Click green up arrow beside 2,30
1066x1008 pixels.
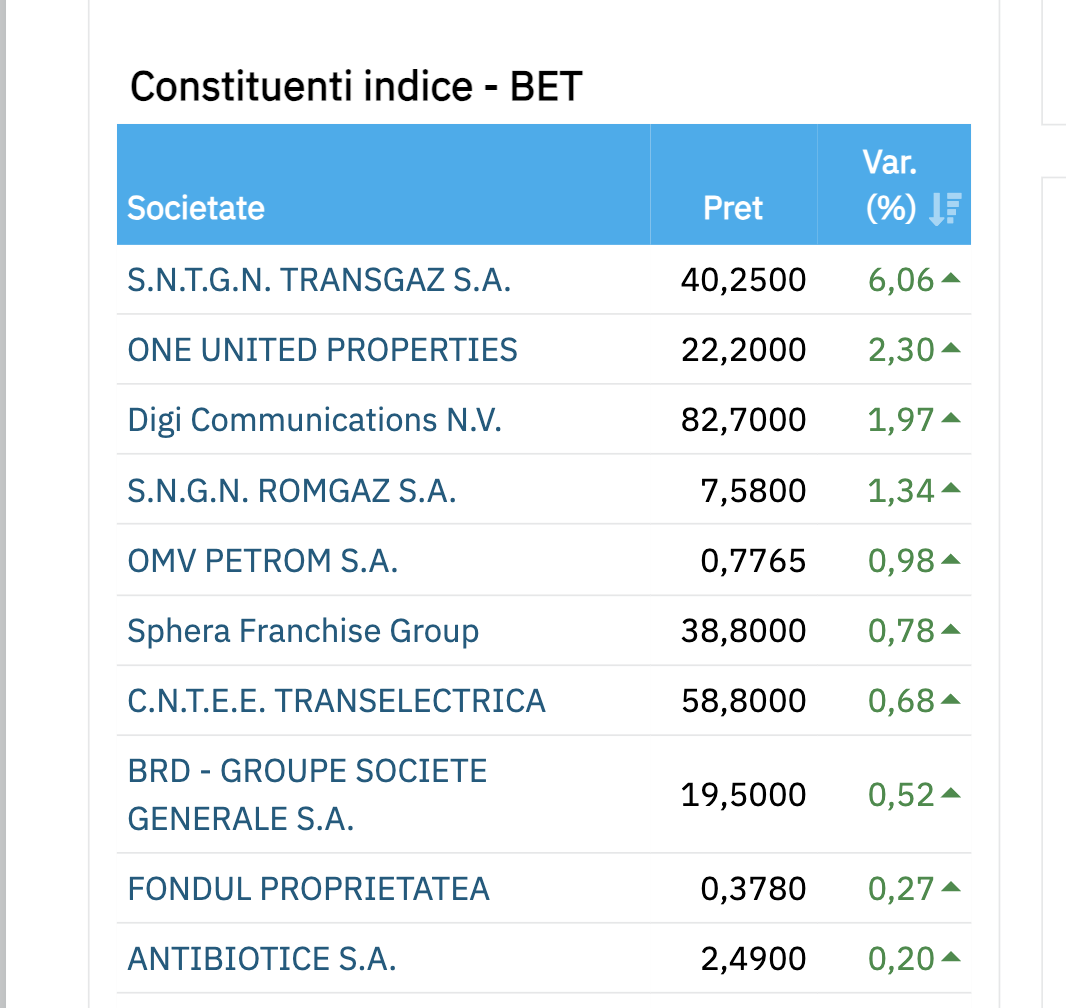coord(951,350)
